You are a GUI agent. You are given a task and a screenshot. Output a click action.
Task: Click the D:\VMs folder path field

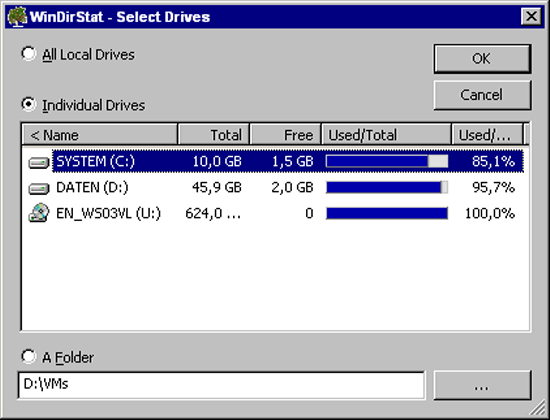tap(221, 385)
